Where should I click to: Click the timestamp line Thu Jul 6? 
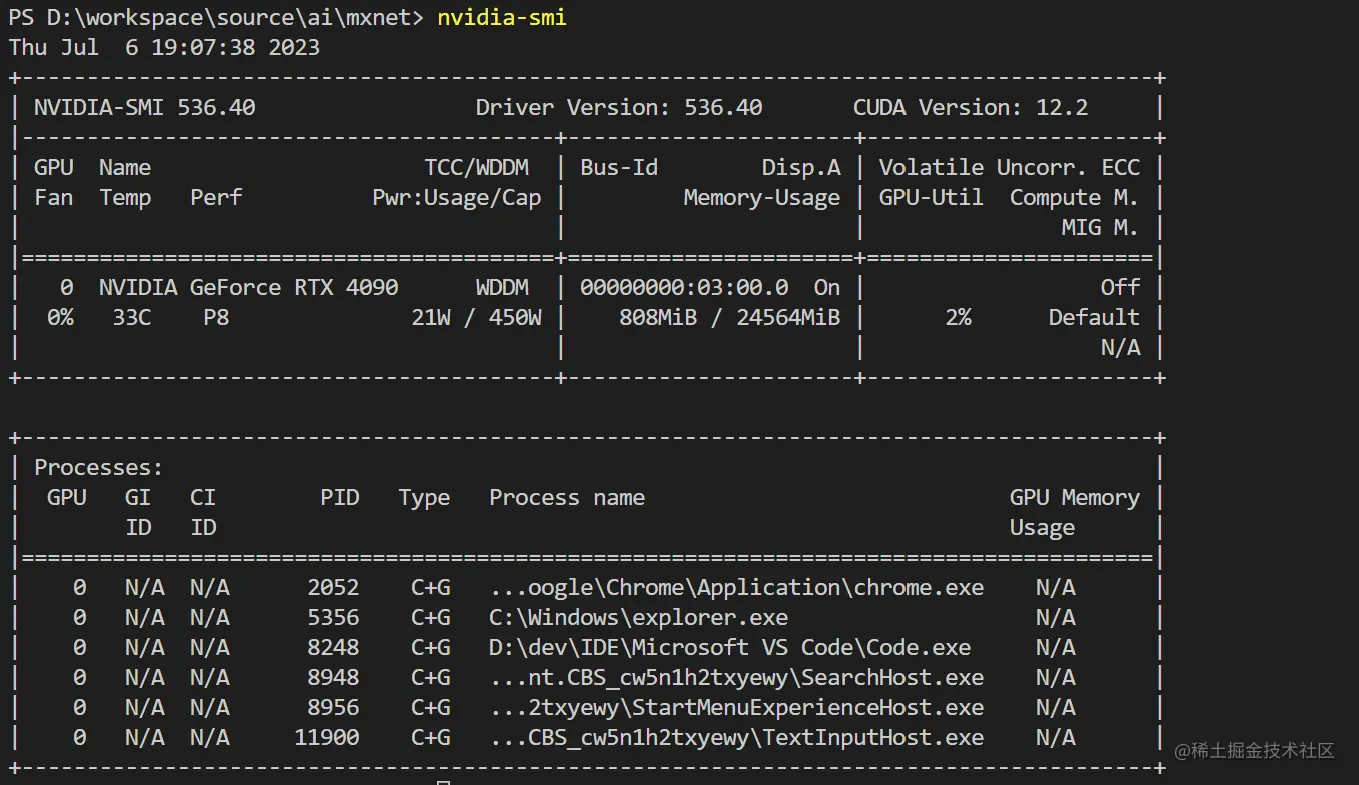pos(164,47)
